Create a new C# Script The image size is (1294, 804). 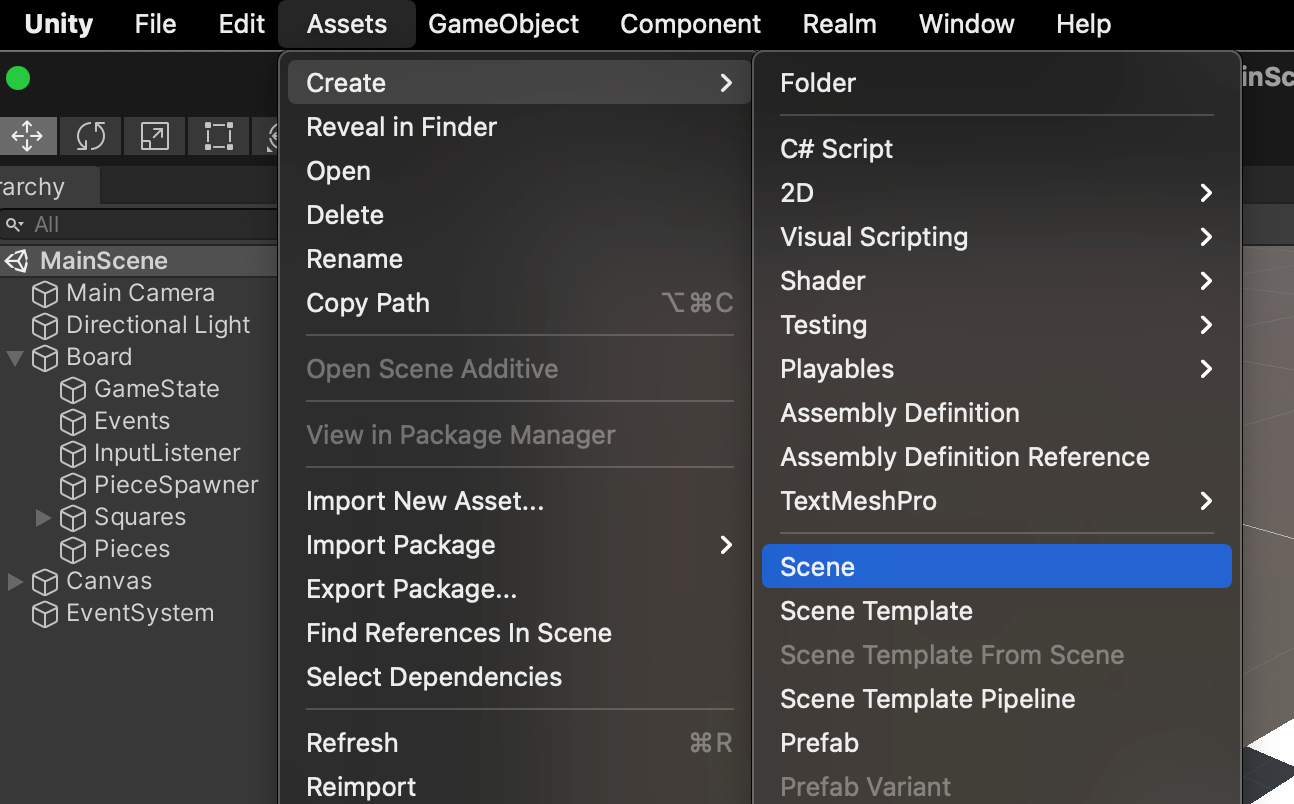(x=836, y=149)
